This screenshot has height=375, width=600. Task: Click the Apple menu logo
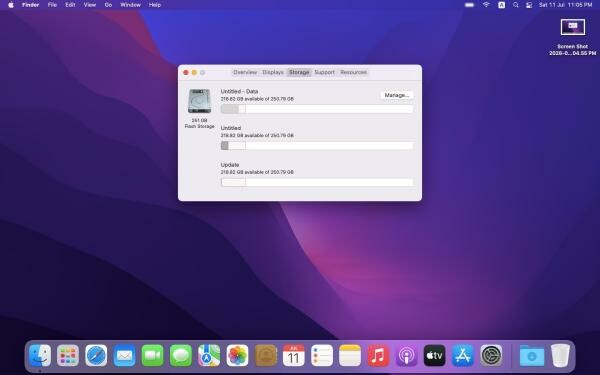coord(11,5)
